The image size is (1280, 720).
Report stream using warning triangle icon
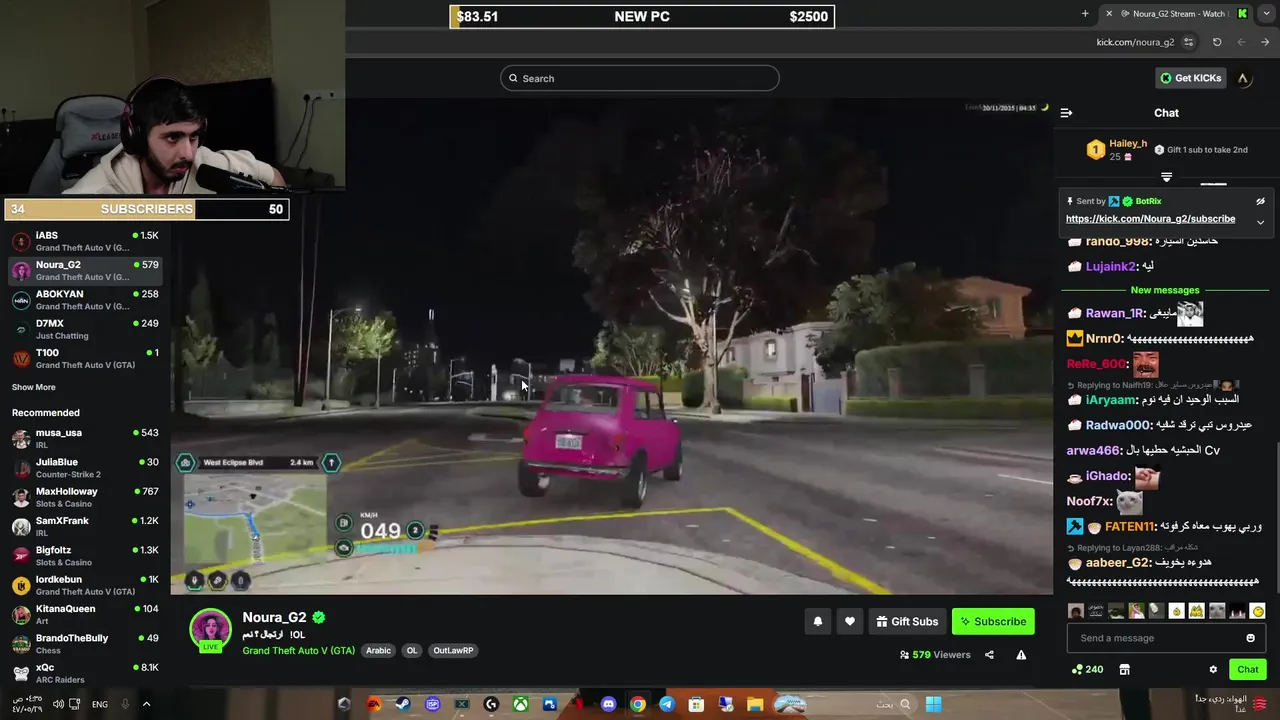[x=1021, y=655]
